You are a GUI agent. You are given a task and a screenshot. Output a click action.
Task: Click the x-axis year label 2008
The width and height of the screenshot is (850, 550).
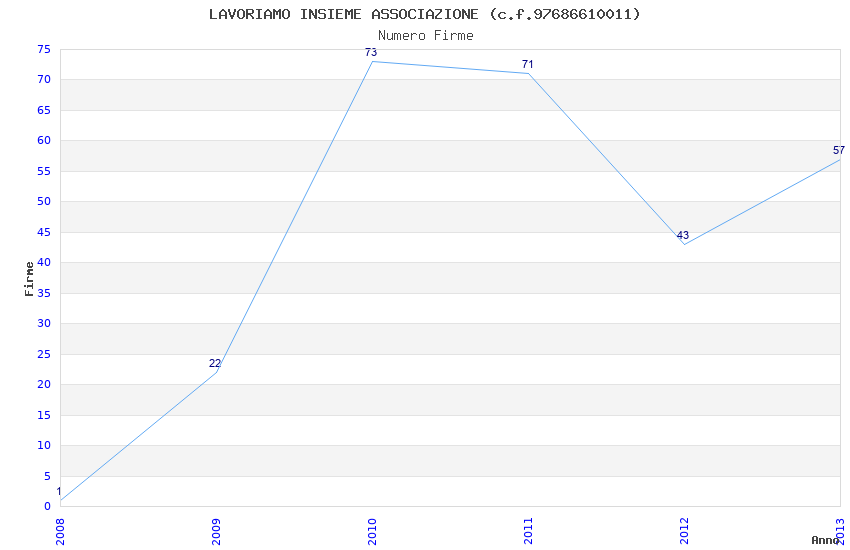[60, 532]
